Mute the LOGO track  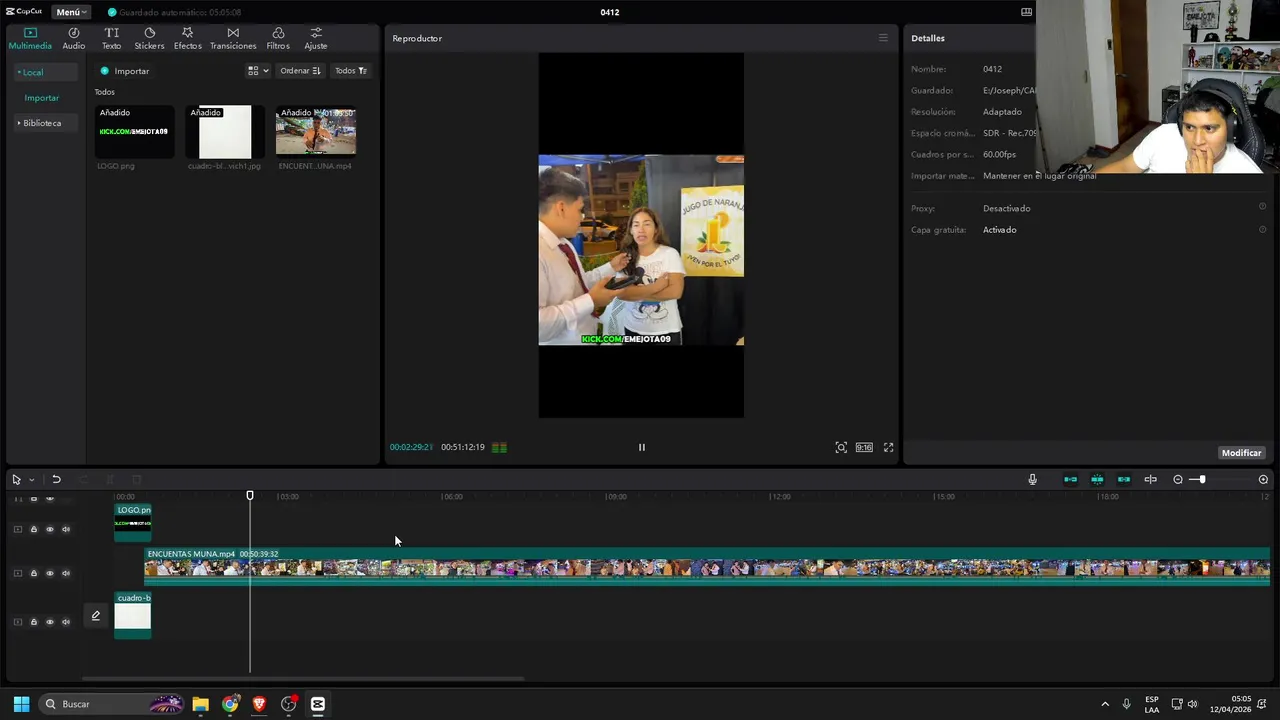pyautogui.click(x=66, y=529)
